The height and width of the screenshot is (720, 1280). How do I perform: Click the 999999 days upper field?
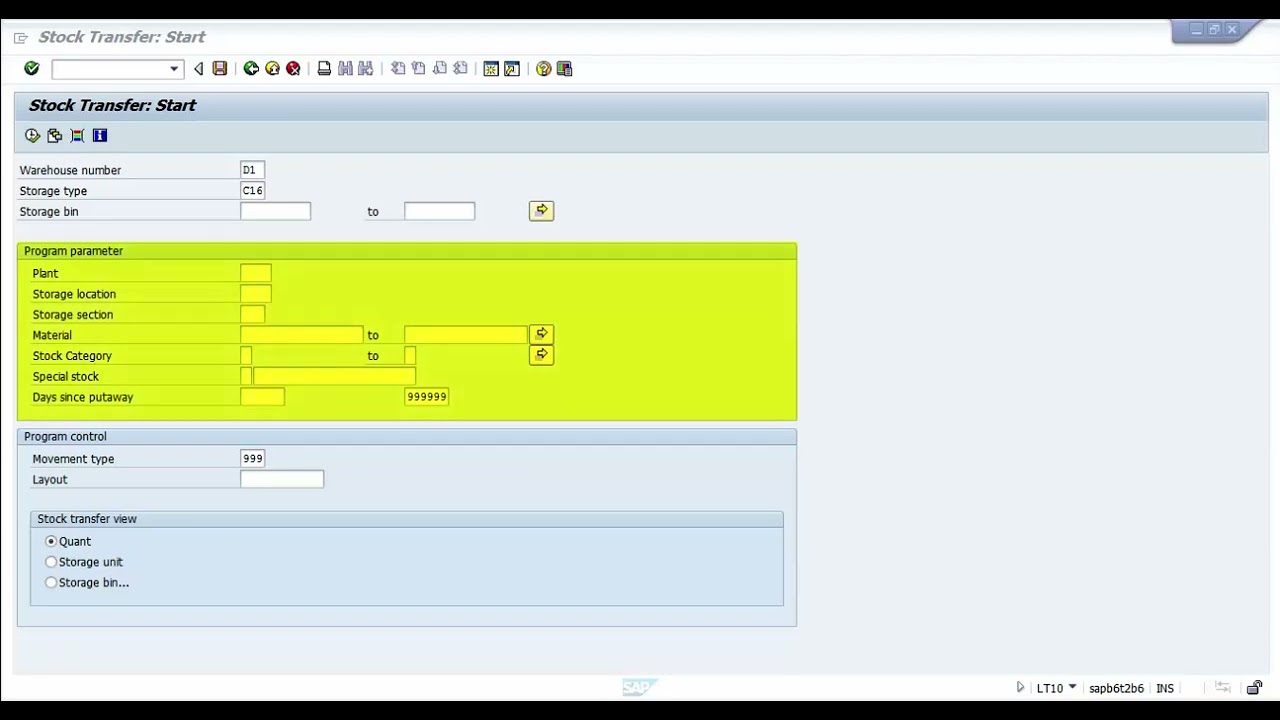pyautogui.click(x=427, y=397)
